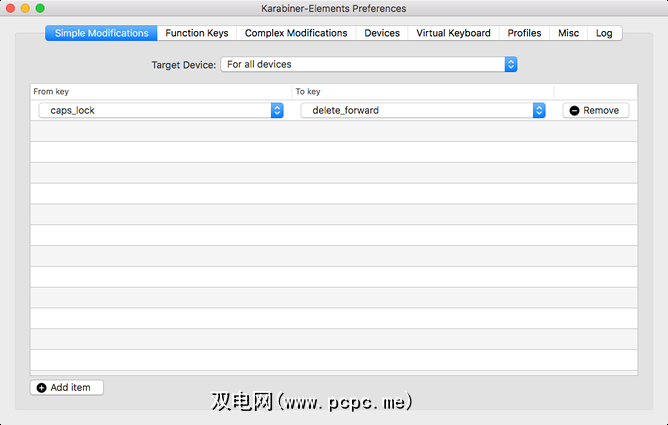Open the Misc tab
Screen dimensions: 668x425
568,33
